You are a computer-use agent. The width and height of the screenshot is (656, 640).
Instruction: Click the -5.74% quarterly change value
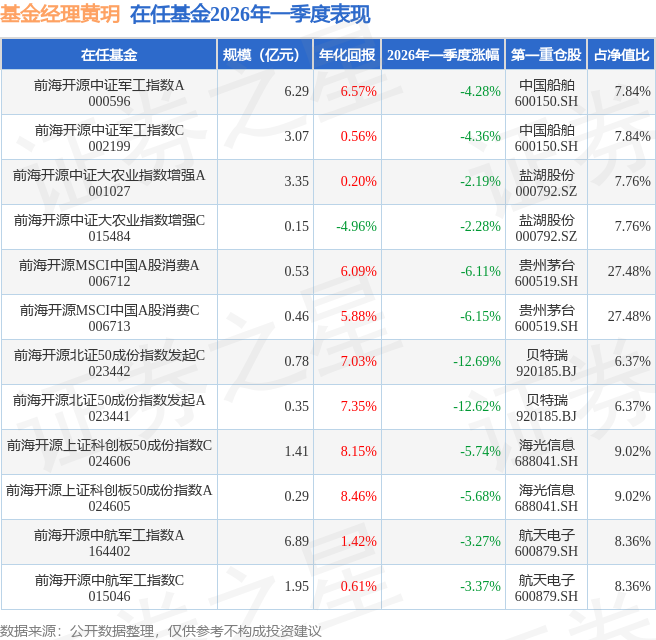[480, 451]
